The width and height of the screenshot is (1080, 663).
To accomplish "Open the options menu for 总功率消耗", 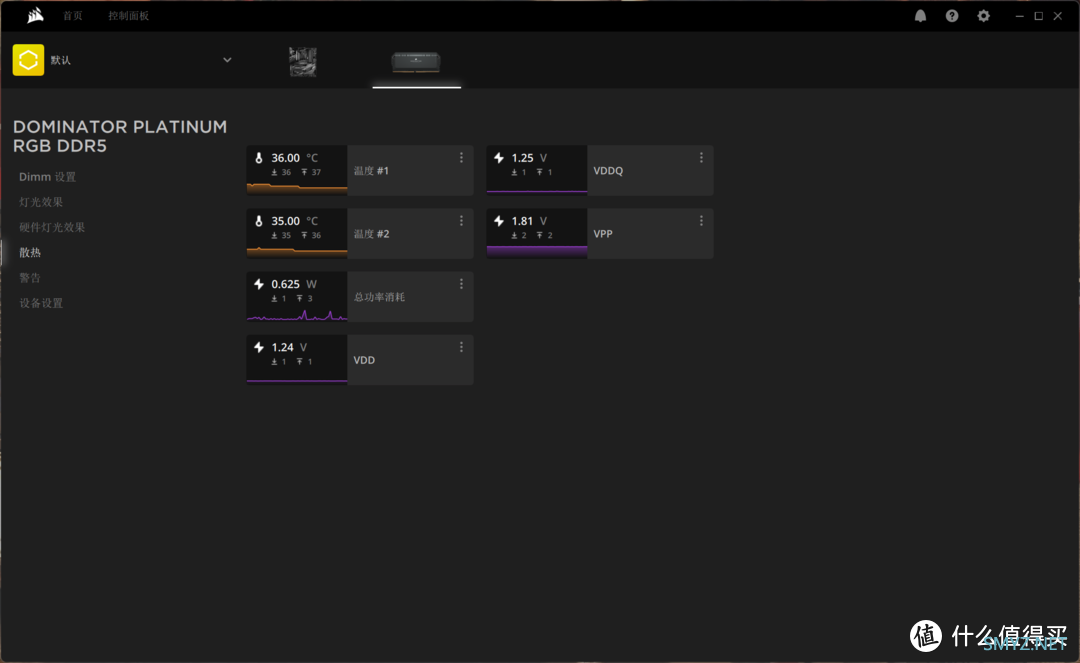I will 461,284.
